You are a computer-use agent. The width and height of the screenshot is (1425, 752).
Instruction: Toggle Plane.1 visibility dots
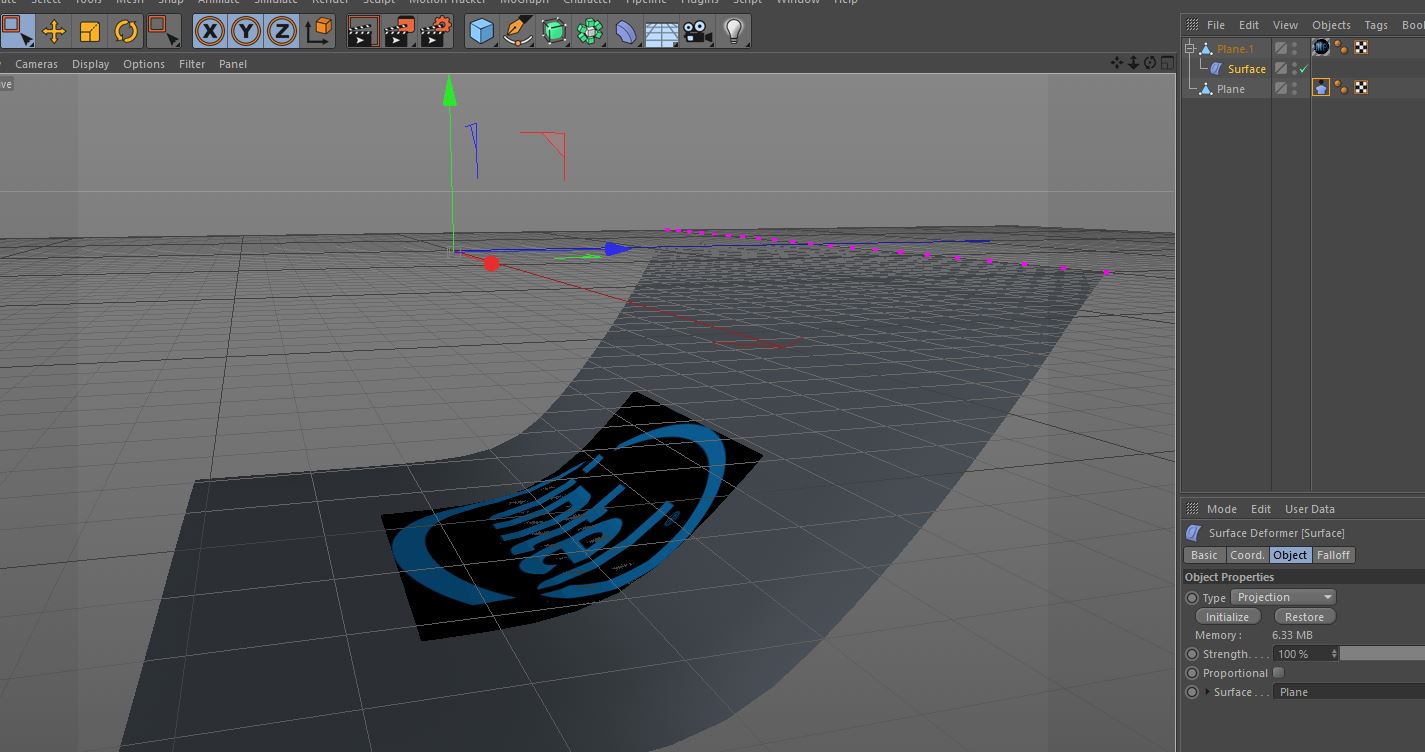1294,48
